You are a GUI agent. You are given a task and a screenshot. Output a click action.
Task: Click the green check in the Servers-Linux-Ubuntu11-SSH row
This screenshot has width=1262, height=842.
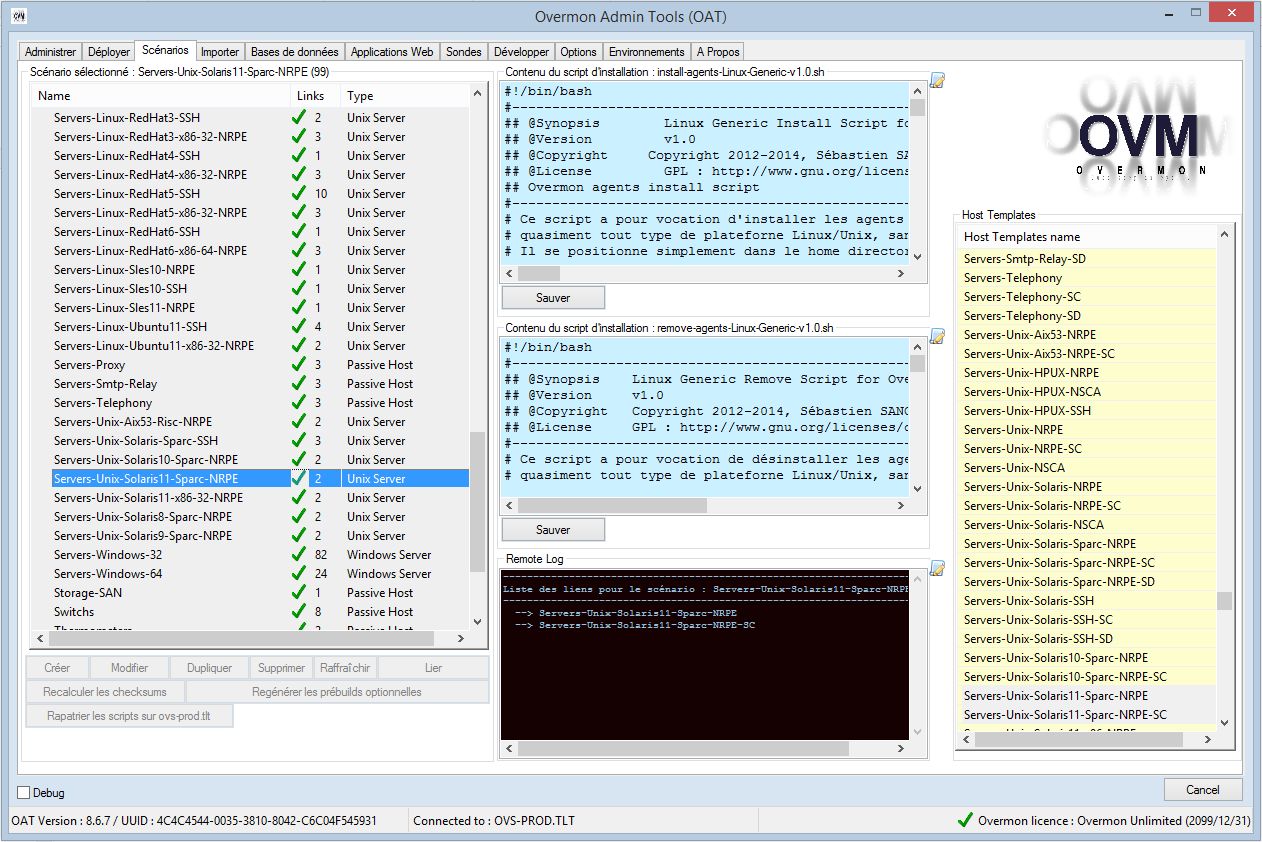point(298,327)
